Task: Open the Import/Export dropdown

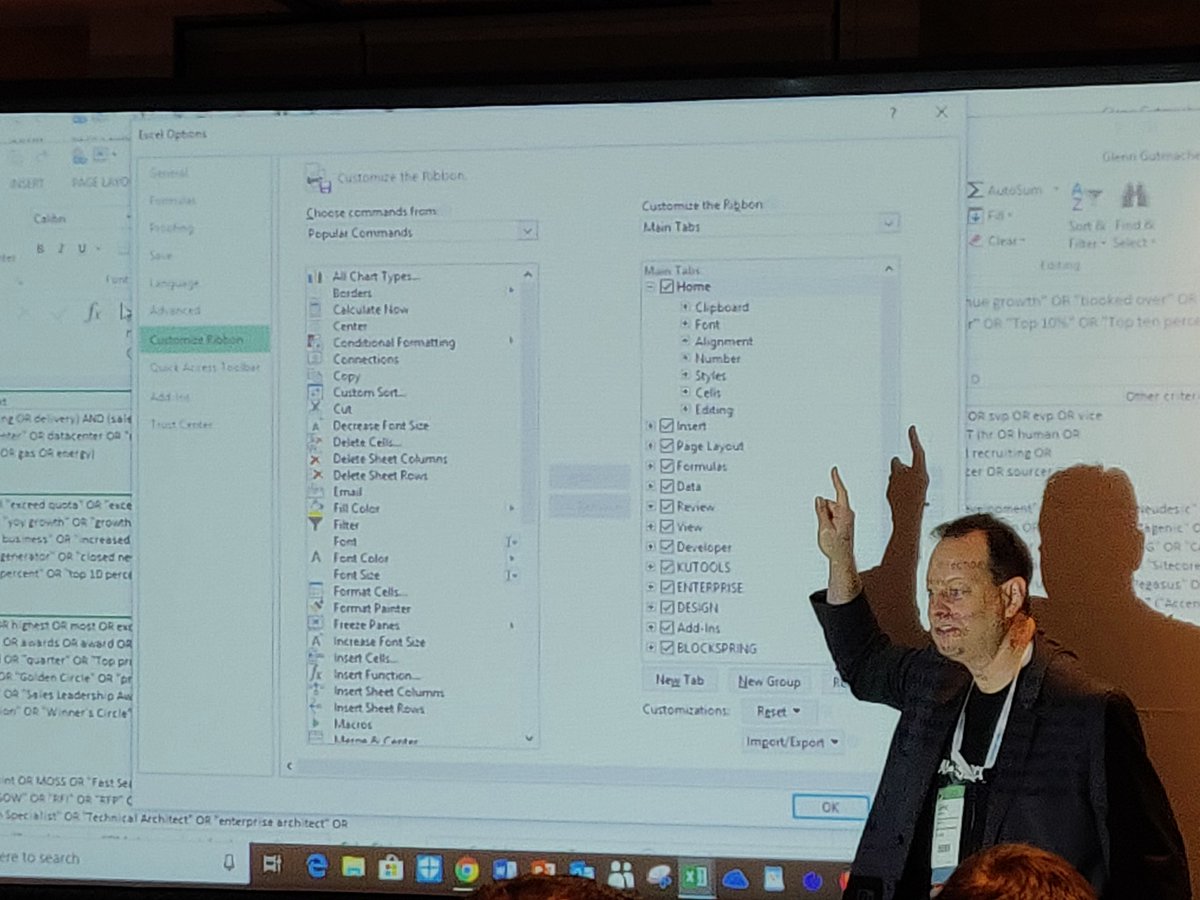Action: click(793, 742)
